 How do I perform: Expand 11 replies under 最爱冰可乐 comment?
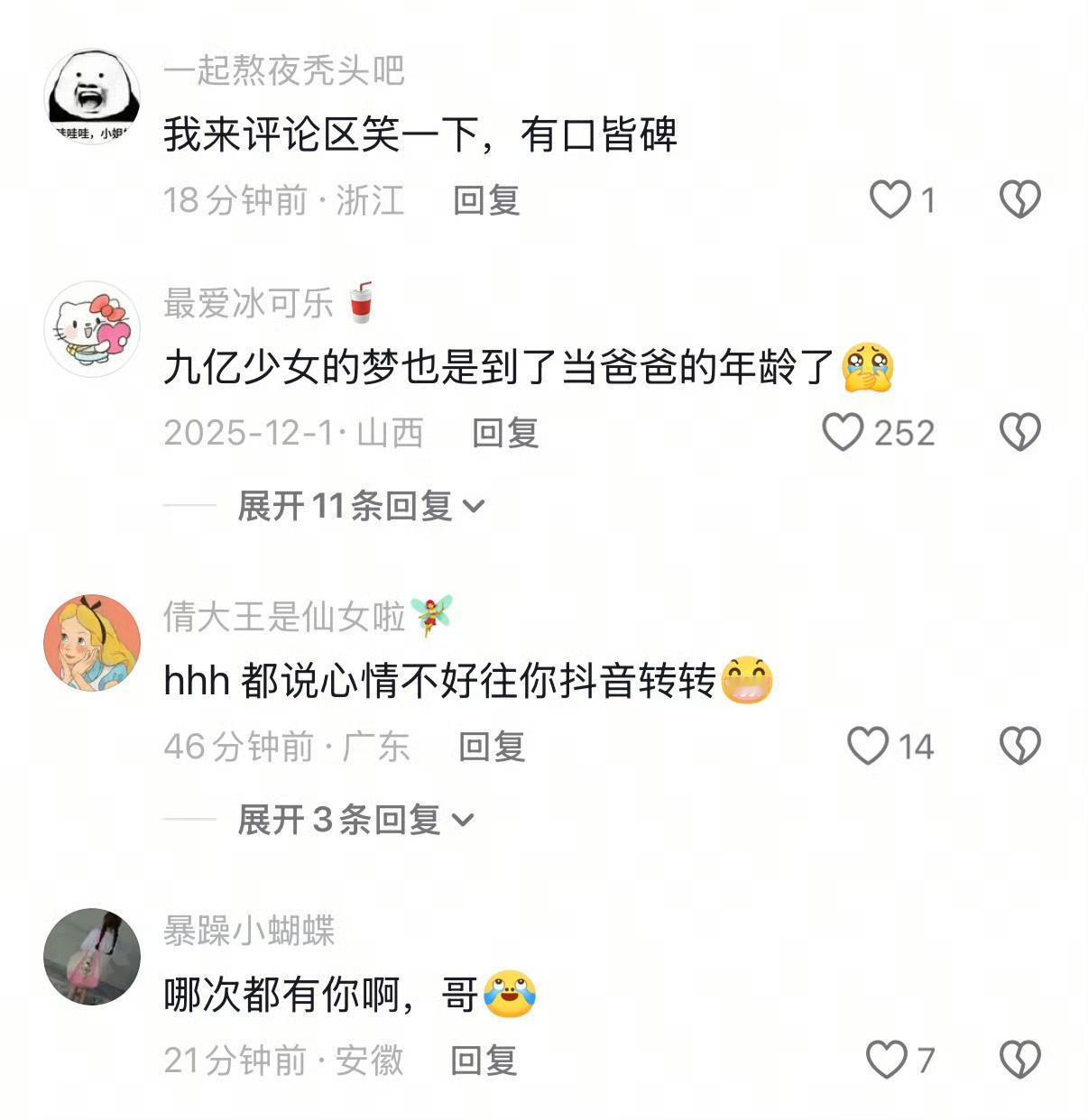click(x=361, y=506)
